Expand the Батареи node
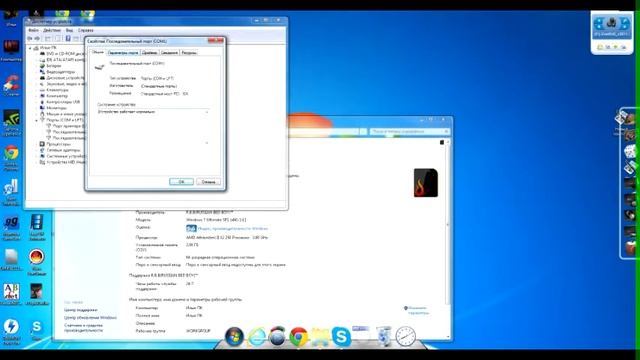Image resolution: width=640 pixels, height=360 pixels. click(x=36, y=66)
